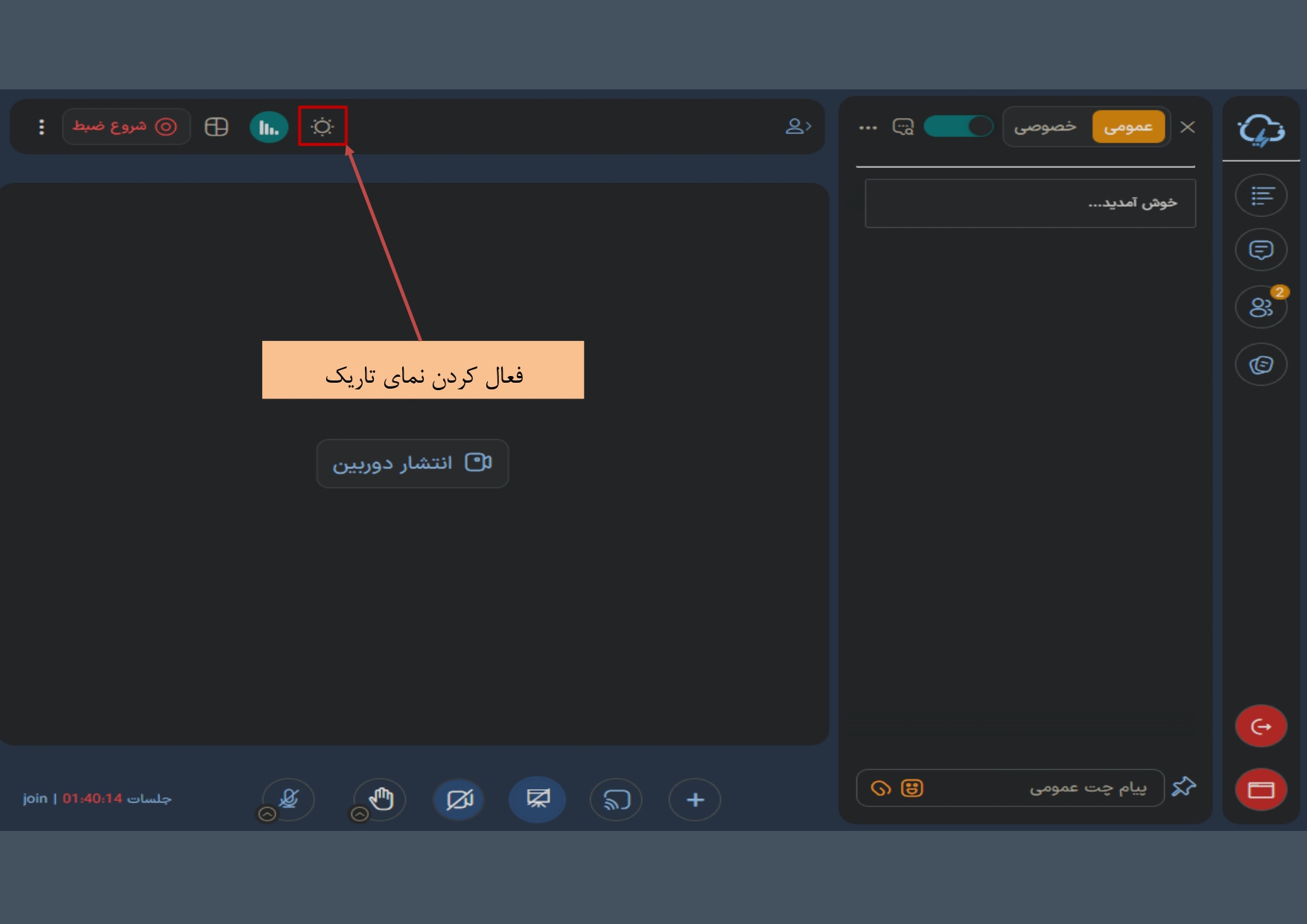1307x924 pixels.
Task: Click the red exit session button
Action: click(1261, 726)
